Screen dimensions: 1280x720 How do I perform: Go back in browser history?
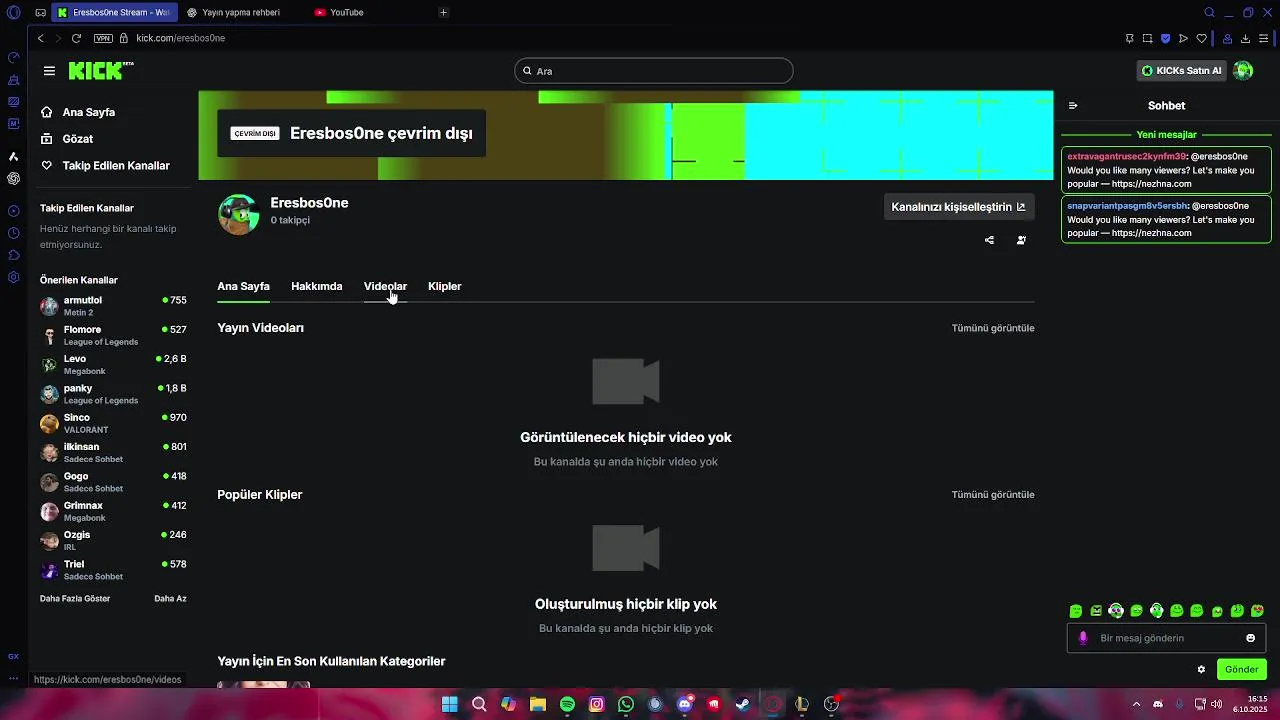point(40,38)
